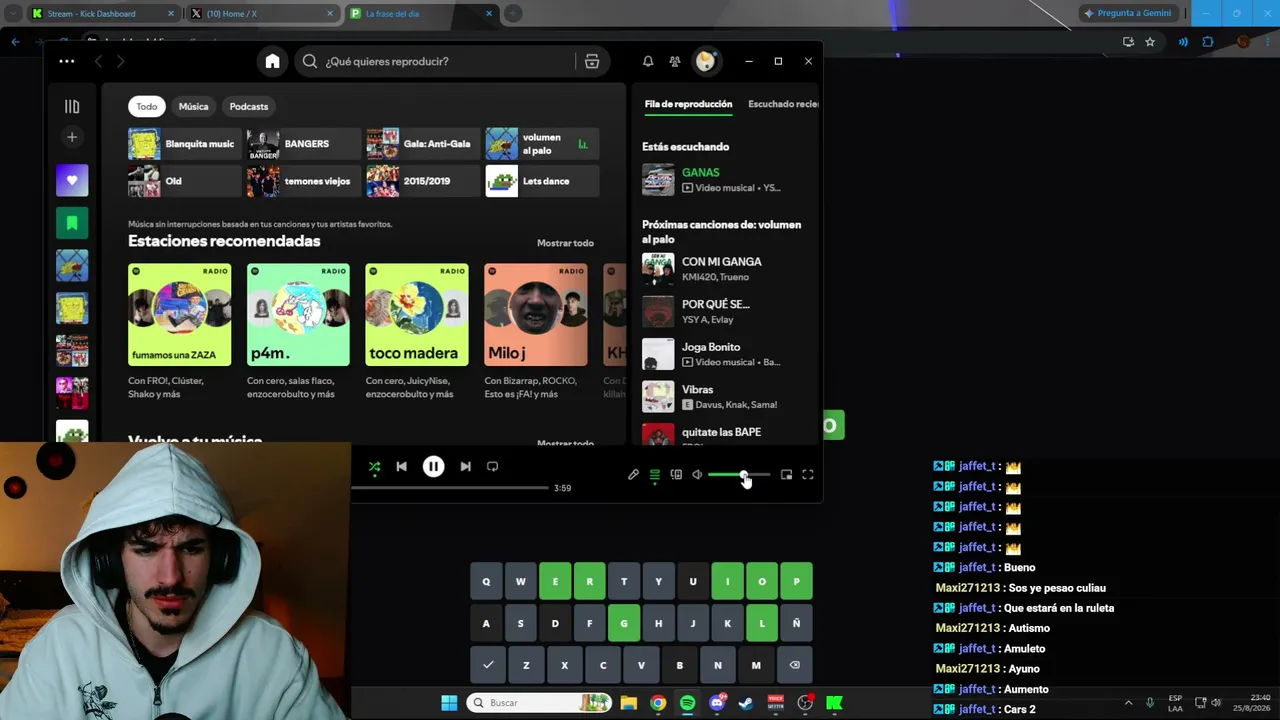Open the Lets dance playlist shortcut
Viewport: 1280px width, 720px height.
pos(542,181)
